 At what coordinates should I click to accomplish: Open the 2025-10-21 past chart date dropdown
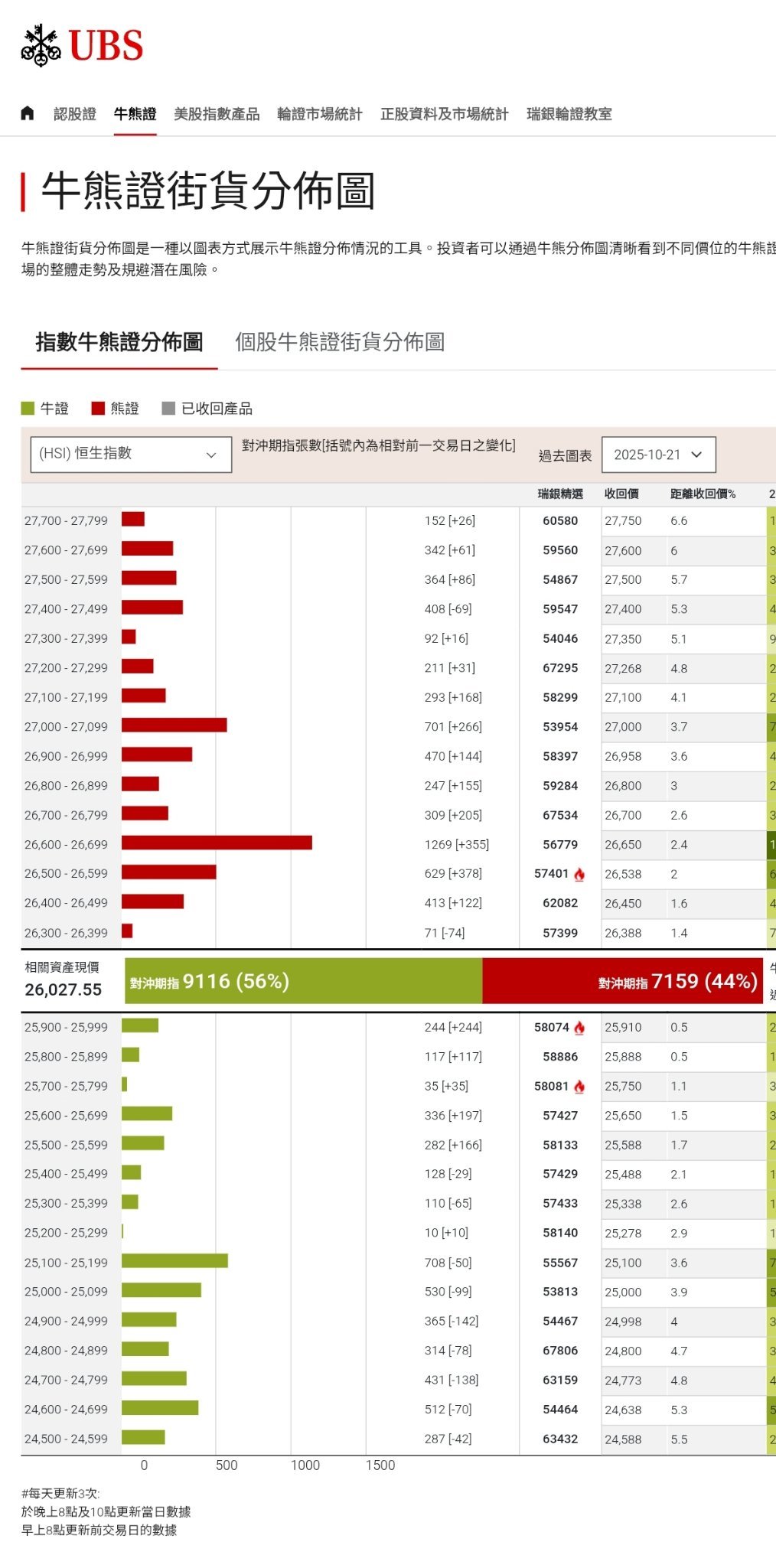(659, 455)
